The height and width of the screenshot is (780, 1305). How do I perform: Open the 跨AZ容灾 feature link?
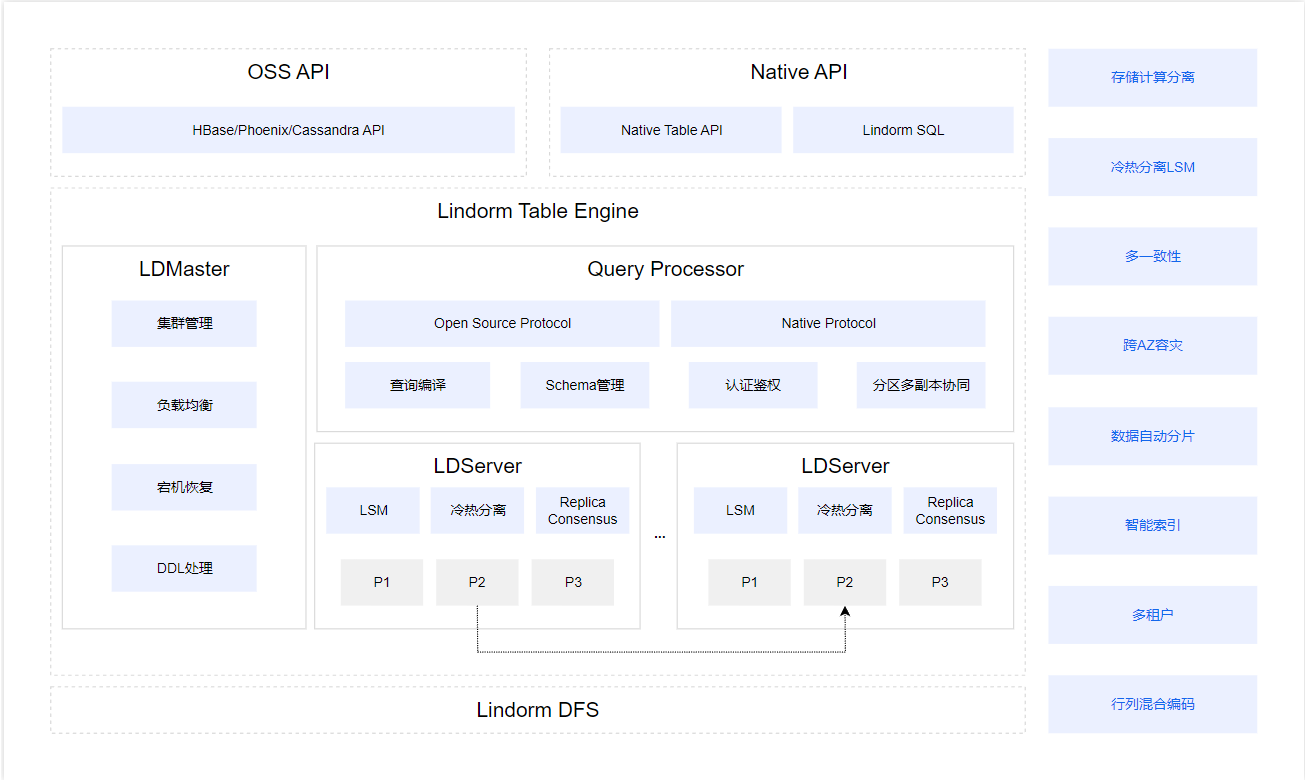click(1153, 346)
